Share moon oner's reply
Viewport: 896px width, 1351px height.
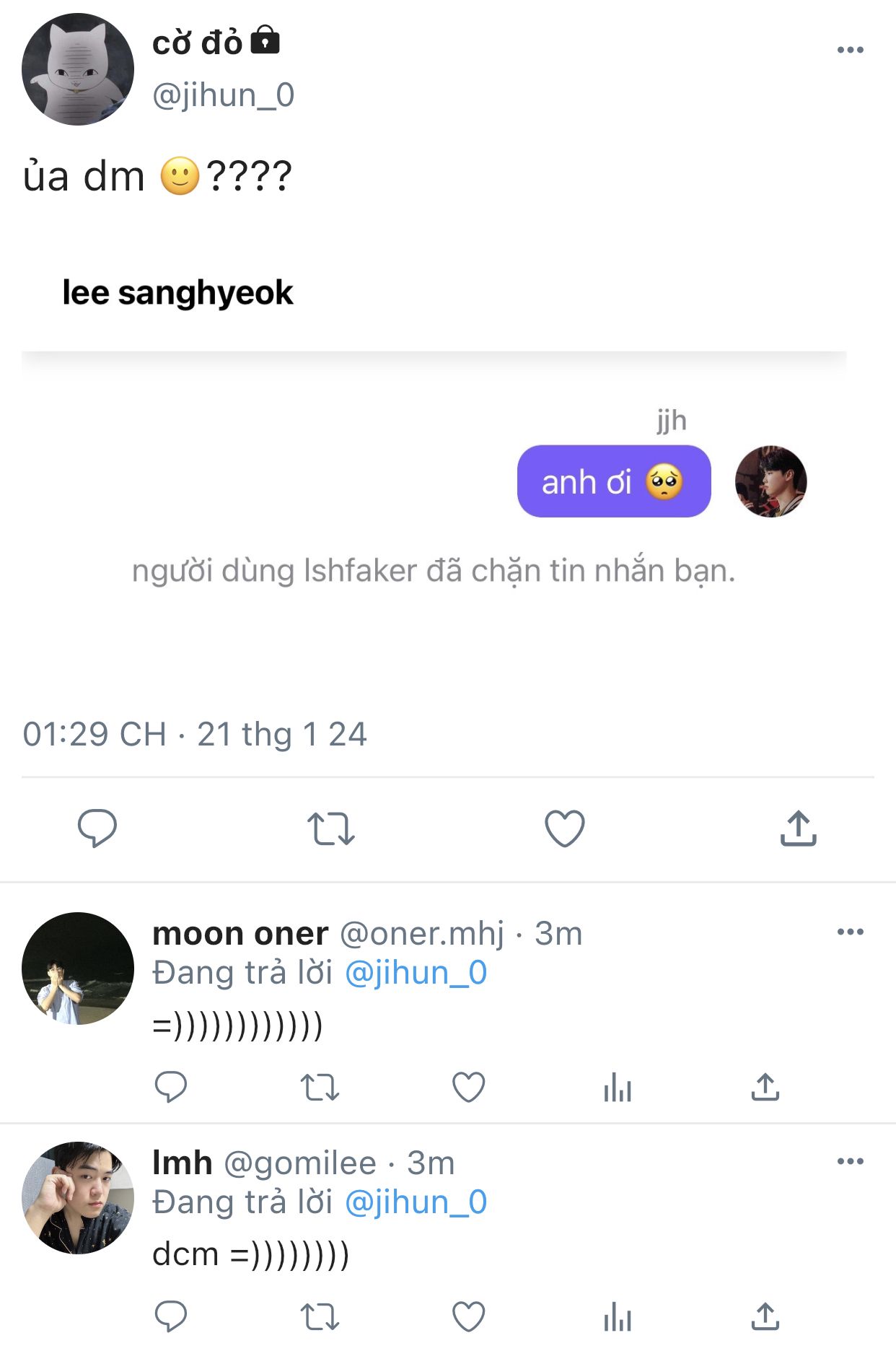[765, 1087]
